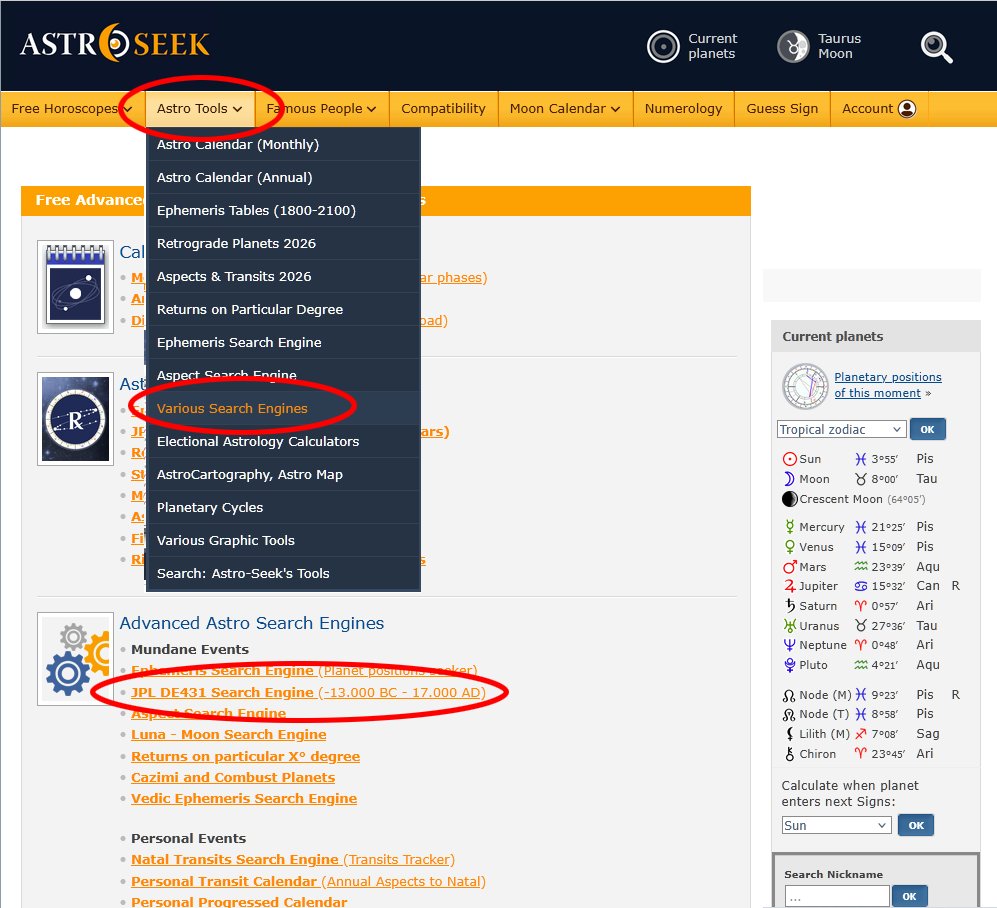
Task: Open the magnifying glass search icon
Action: (937, 47)
